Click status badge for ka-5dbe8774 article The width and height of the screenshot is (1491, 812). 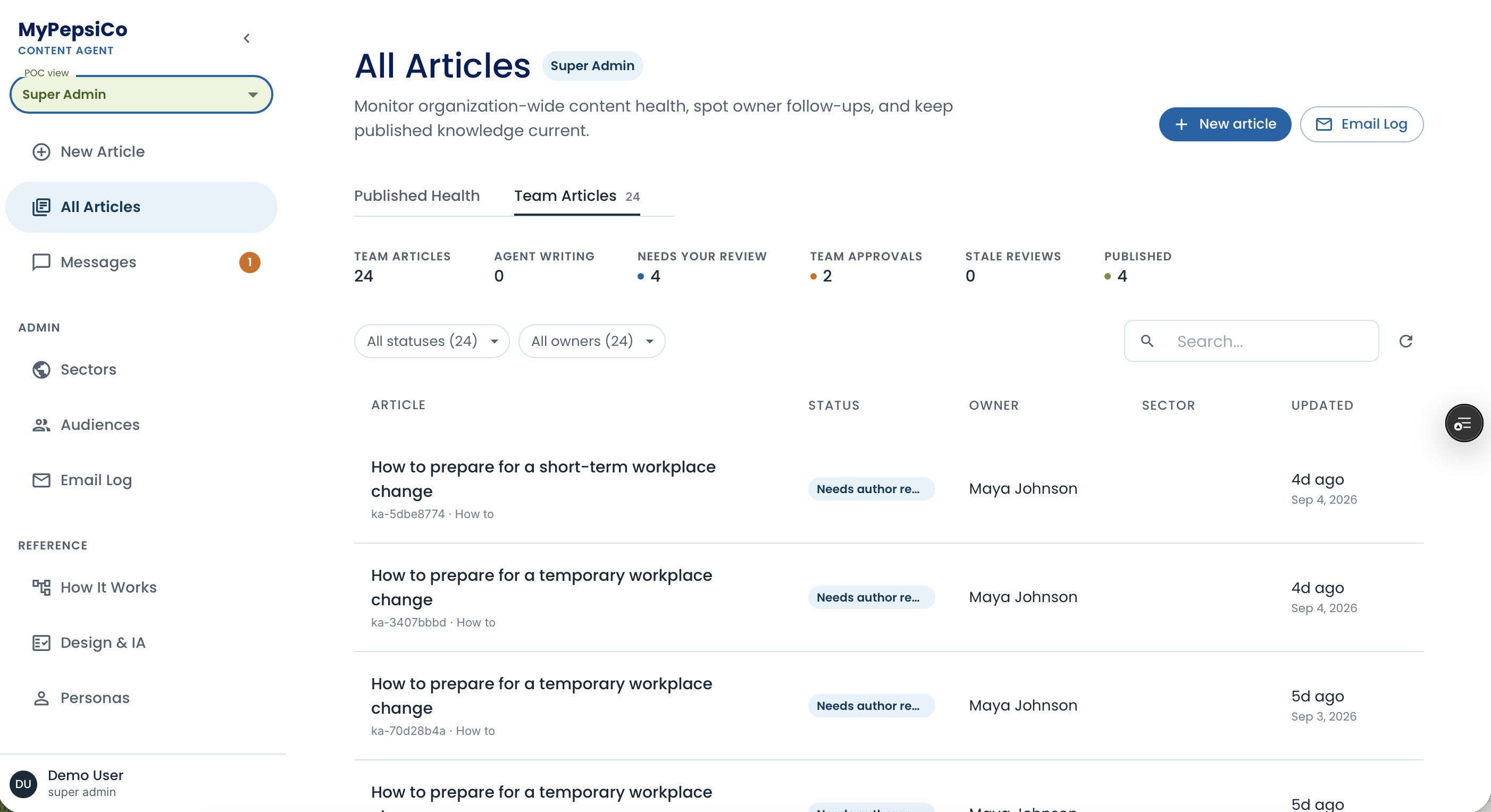pos(871,489)
